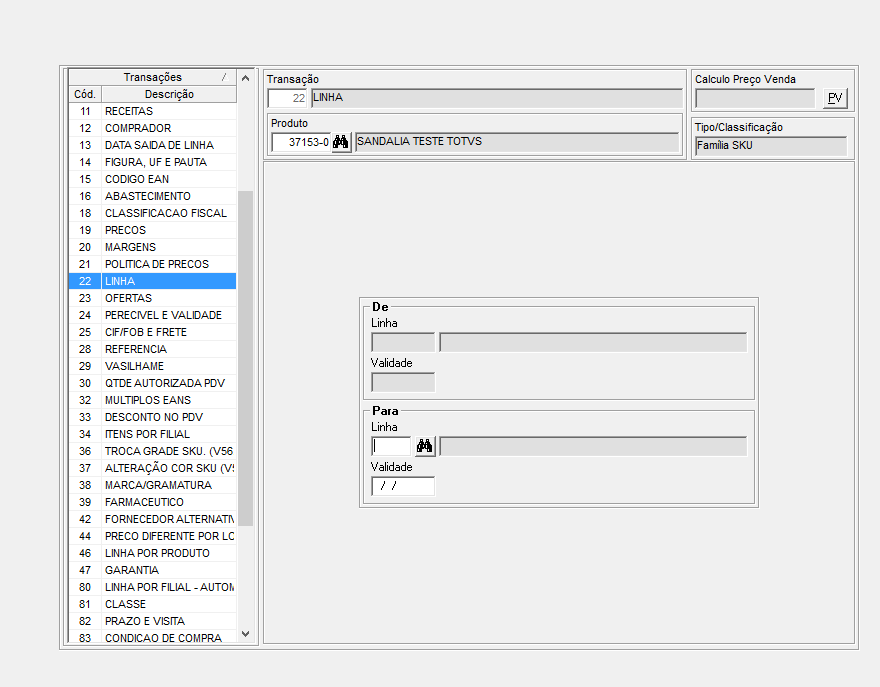
Task: Focus the Produto code field
Action: pos(300,142)
